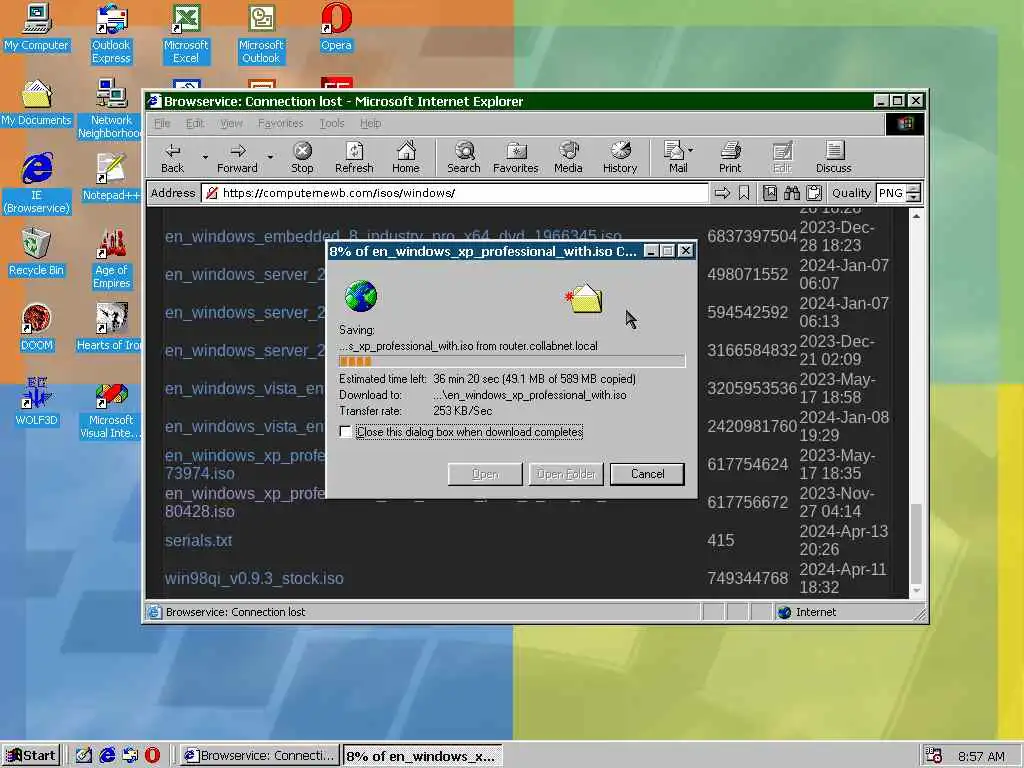Click the page vertical scrollbar thumb
The height and width of the screenshot is (768, 1024).
click(916, 544)
